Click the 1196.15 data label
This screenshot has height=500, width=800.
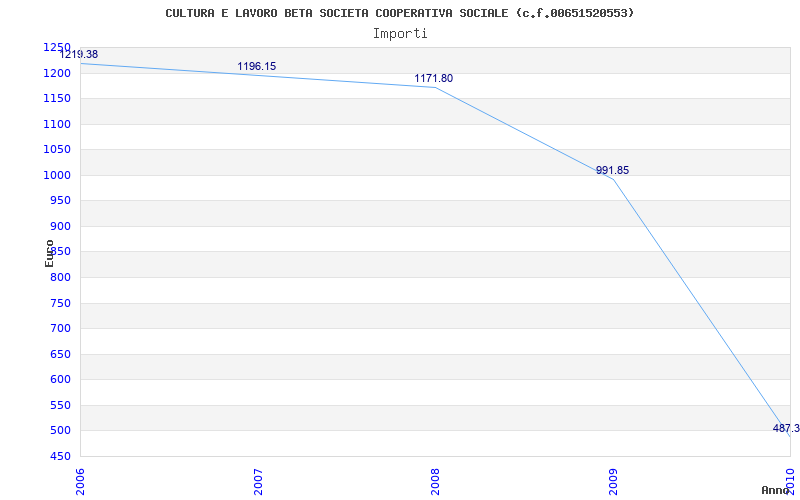click(257, 66)
